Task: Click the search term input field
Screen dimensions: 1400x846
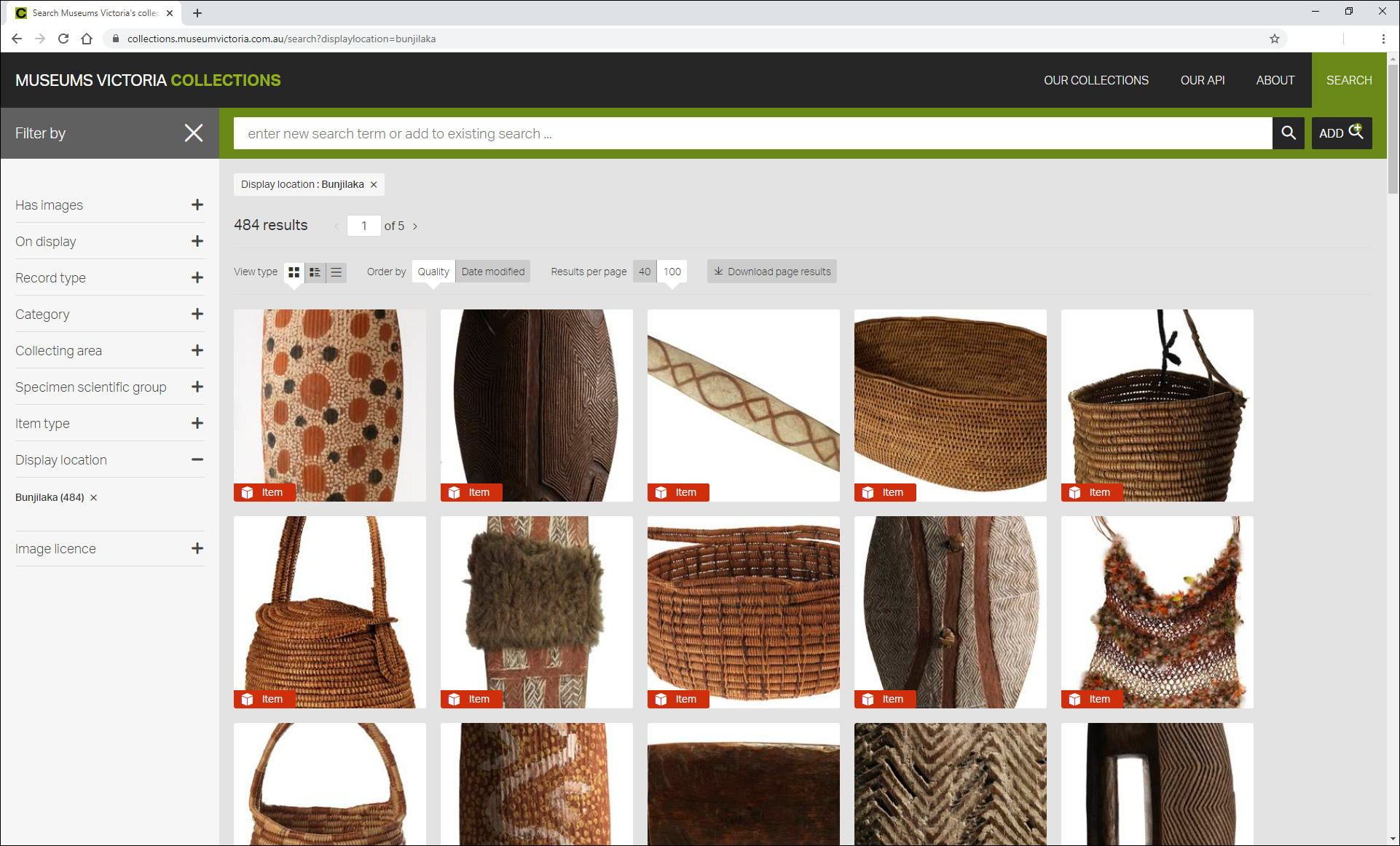Action: [x=752, y=133]
